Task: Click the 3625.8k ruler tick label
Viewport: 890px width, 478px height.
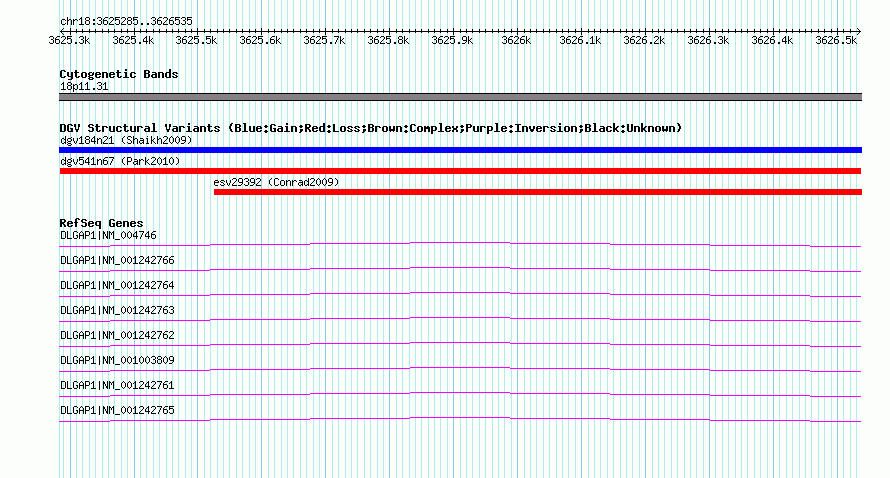Action: click(x=388, y=40)
